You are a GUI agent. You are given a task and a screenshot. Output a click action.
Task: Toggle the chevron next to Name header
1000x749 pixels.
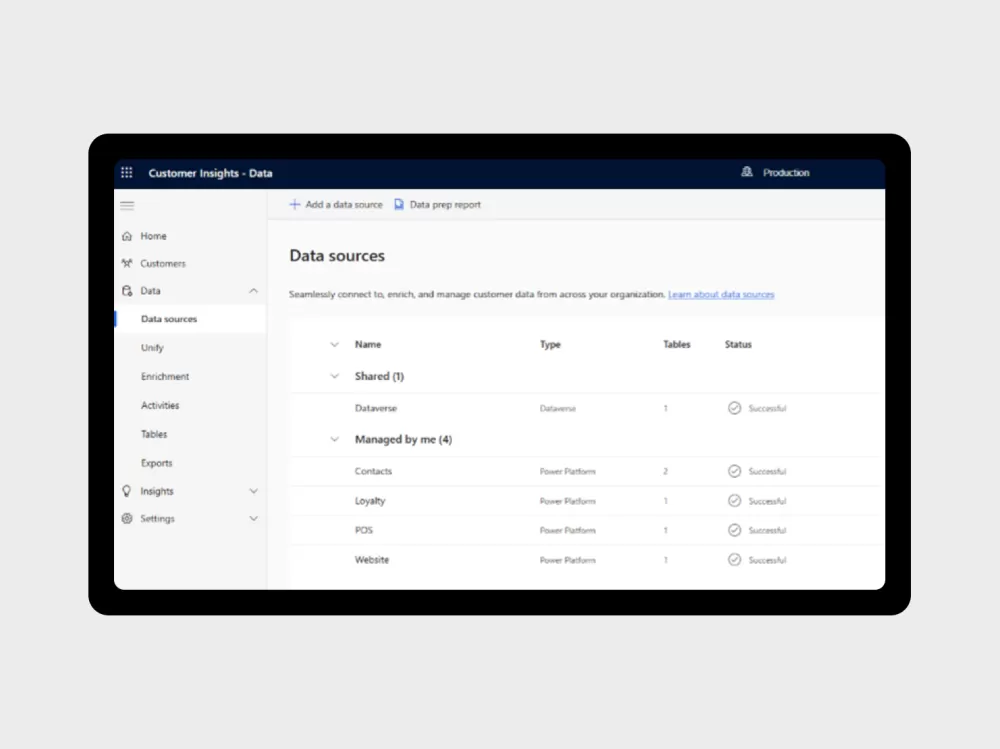tap(334, 345)
